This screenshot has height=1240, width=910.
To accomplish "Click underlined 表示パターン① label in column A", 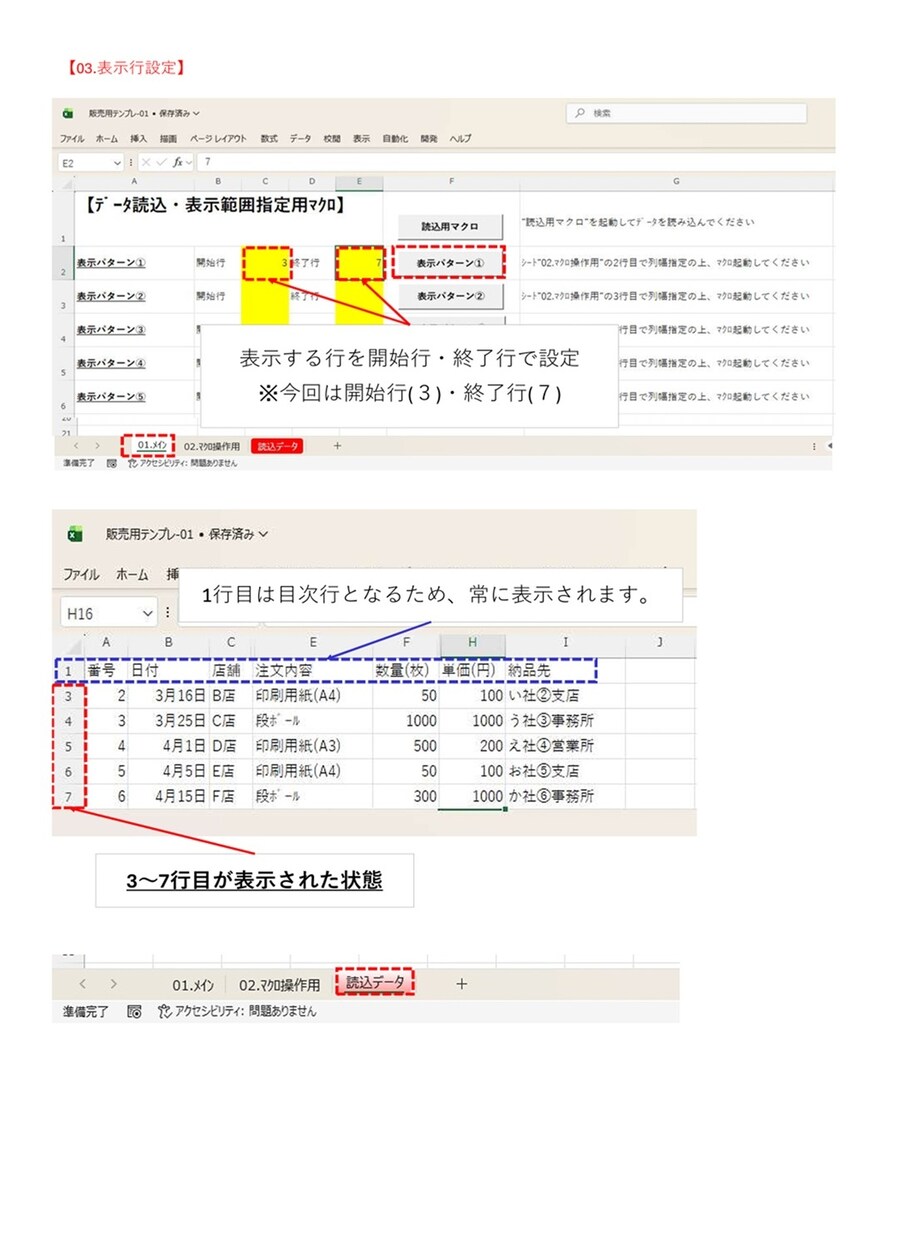I will click(111, 264).
